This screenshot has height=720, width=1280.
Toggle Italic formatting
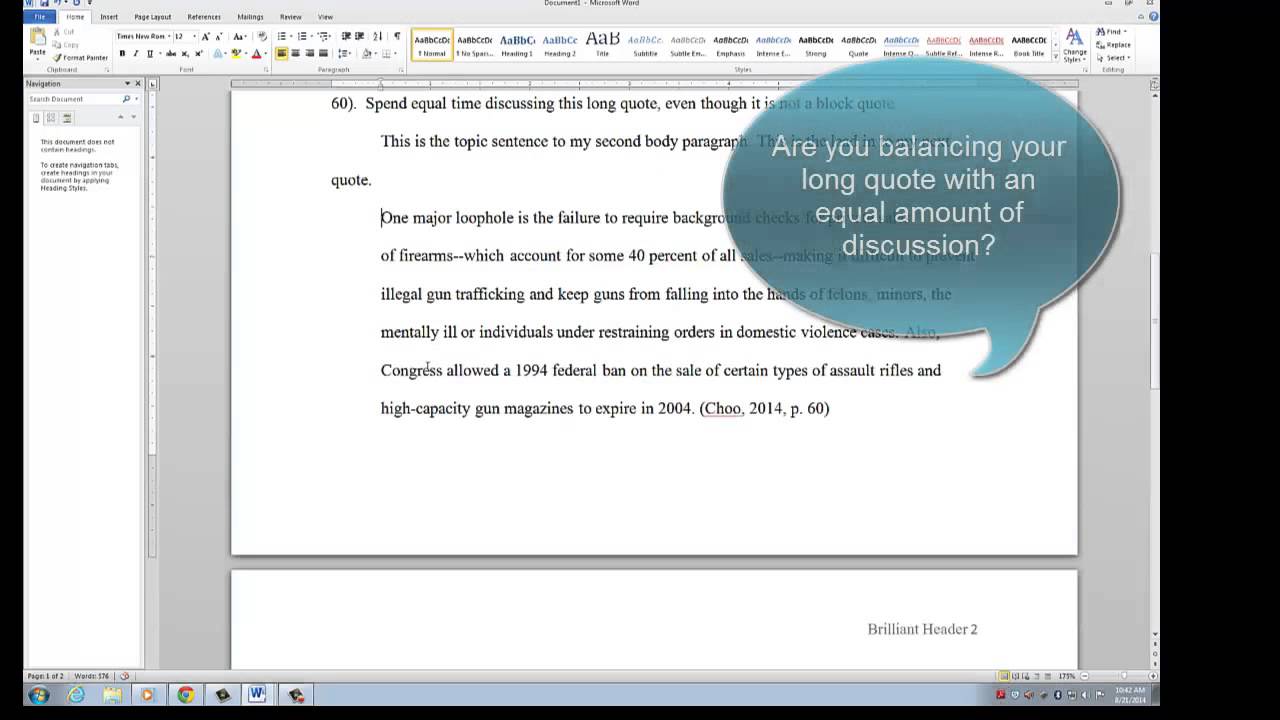point(136,53)
